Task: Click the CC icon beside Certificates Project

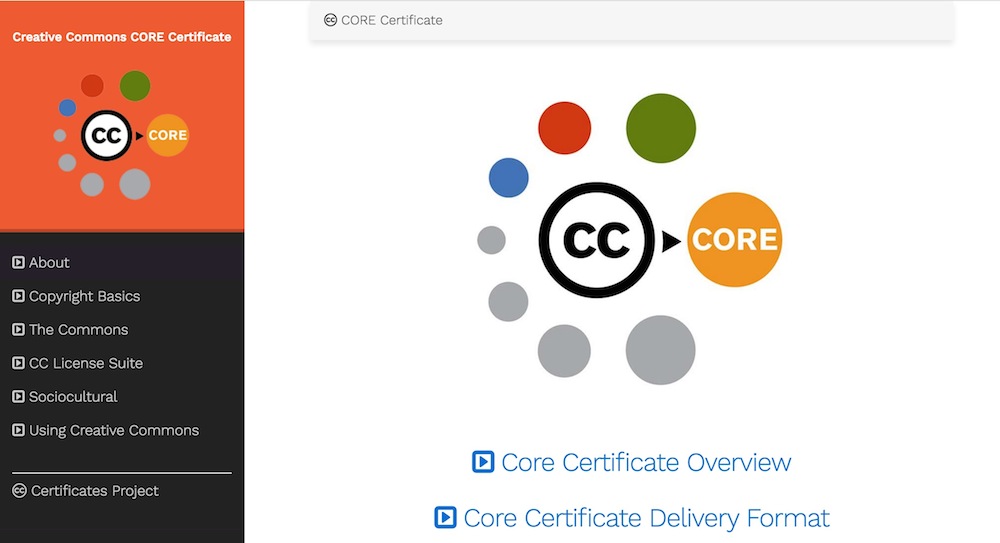Action: 19,491
